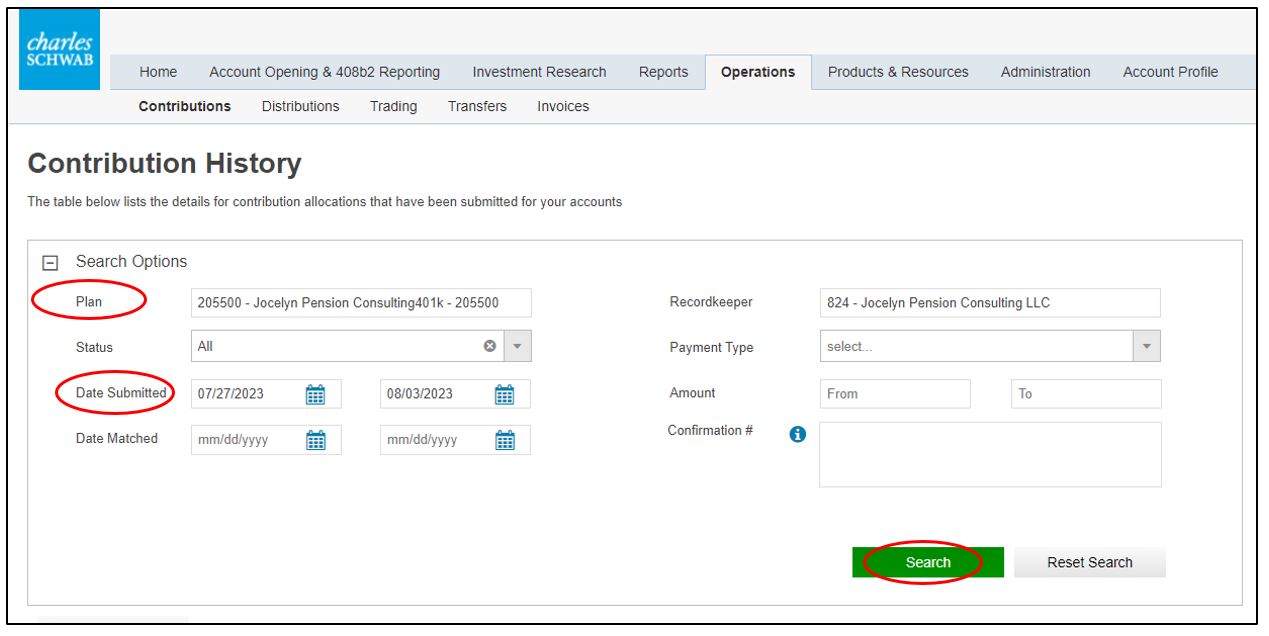The image size is (1269, 636).
Task: Open Date Submitted end calendar picker
Action: (505, 394)
